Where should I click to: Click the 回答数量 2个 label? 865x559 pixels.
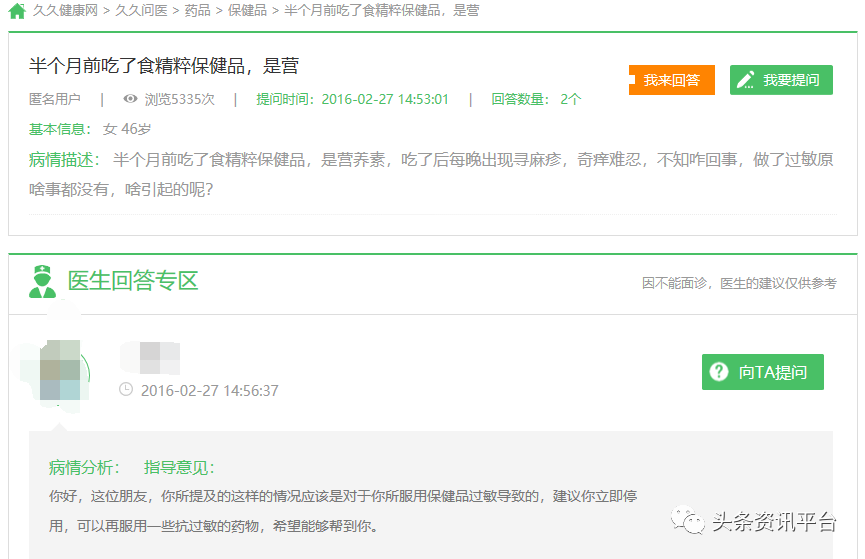coord(536,99)
